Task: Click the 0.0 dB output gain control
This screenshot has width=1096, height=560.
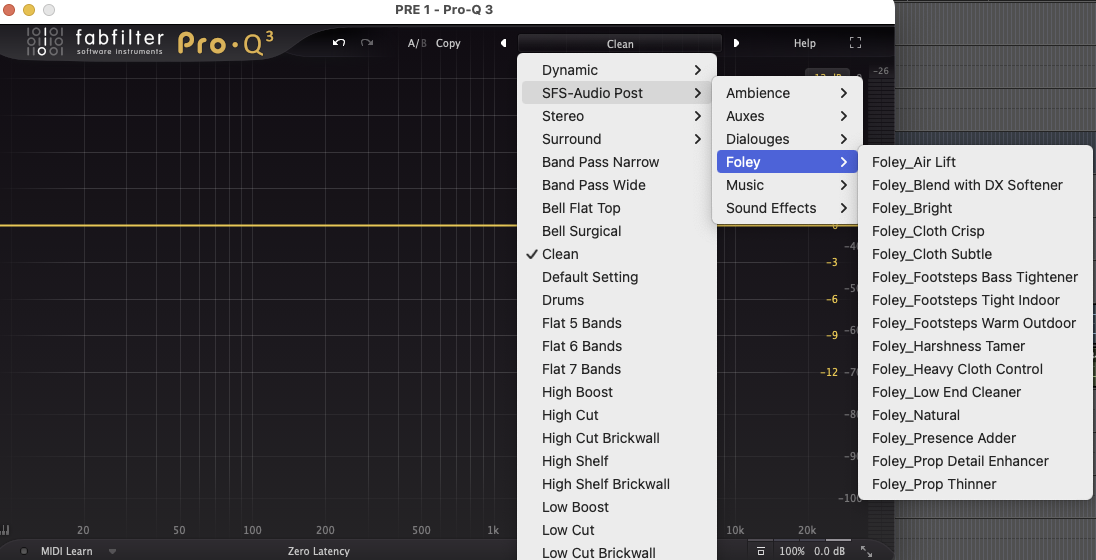Action: pos(829,551)
